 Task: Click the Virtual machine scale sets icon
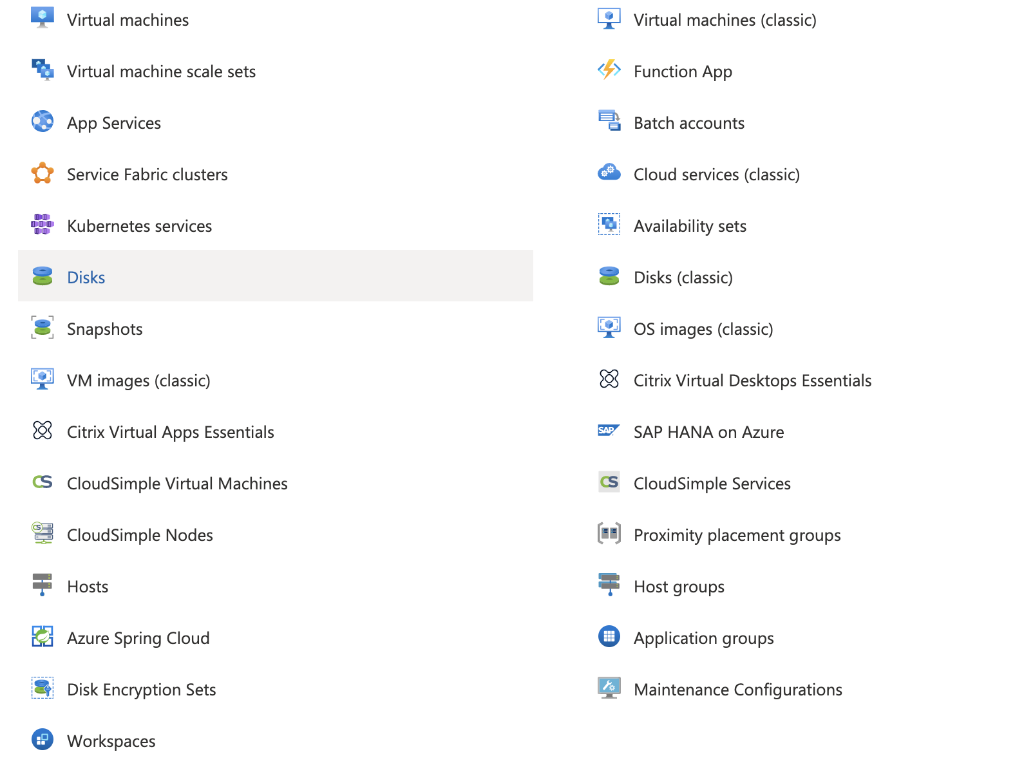click(x=42, y=69)
